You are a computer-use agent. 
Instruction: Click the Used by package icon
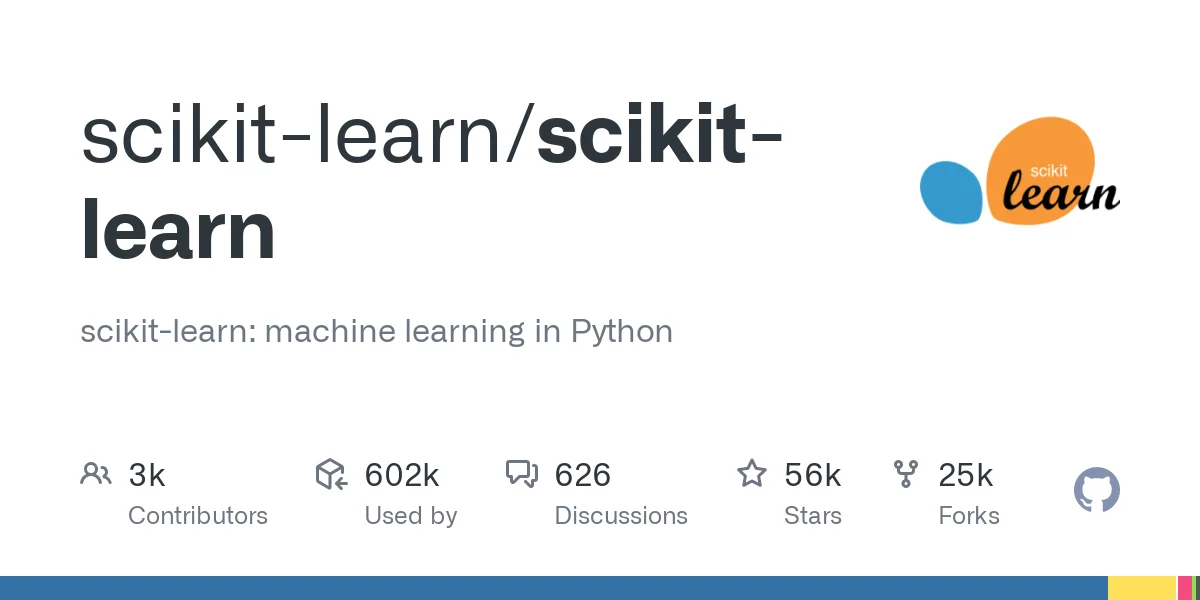pos(331,474)
